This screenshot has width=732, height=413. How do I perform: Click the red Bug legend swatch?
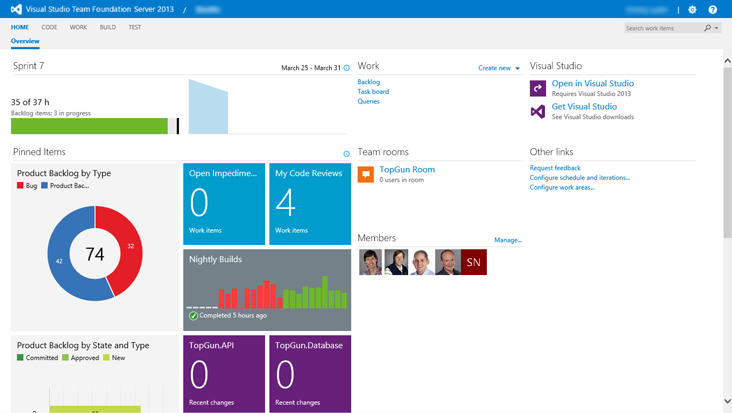coord(20,185)
